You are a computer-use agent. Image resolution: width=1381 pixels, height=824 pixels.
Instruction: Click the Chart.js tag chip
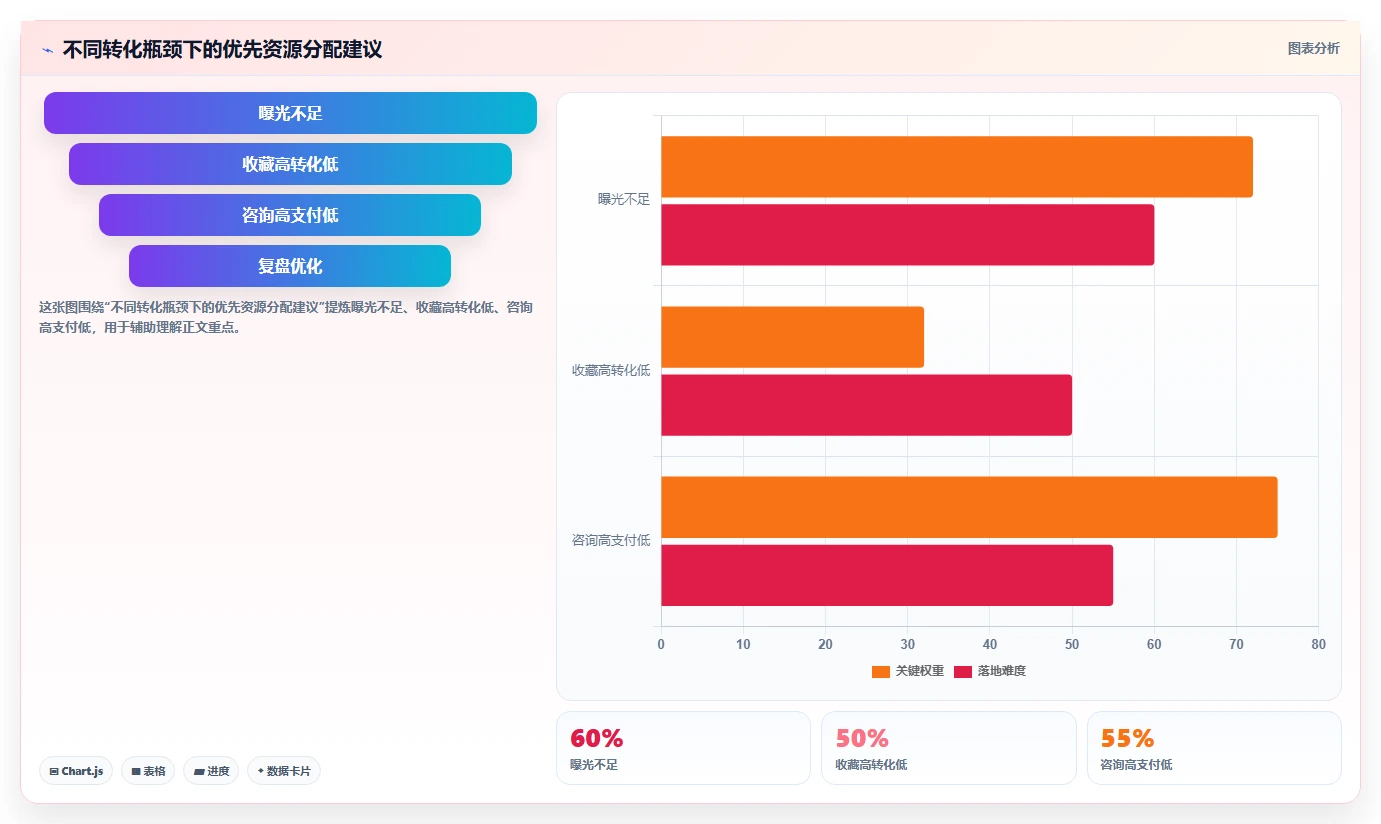(x=76, y=771)
